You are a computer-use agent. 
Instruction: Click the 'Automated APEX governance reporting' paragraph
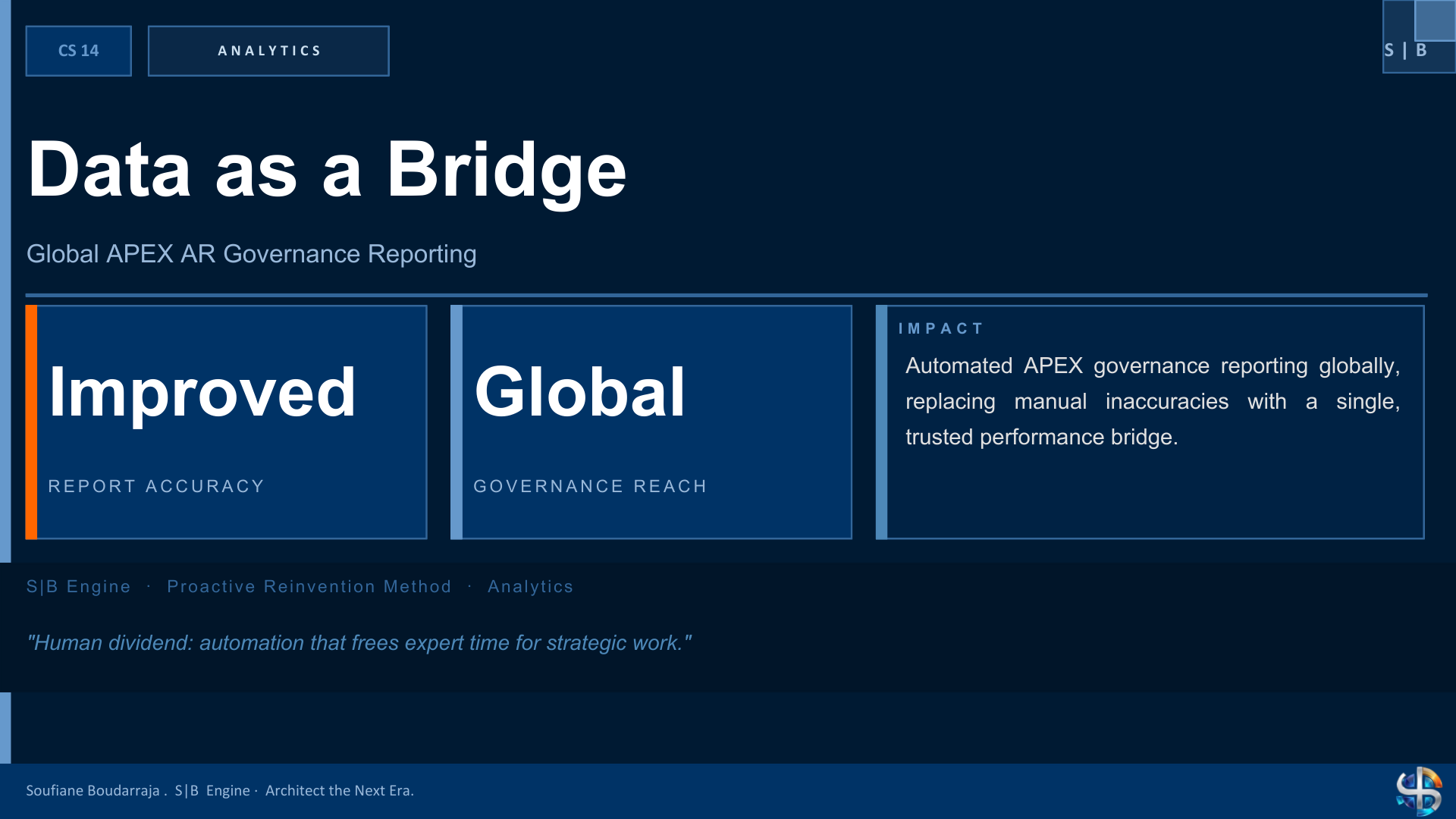1153,401
